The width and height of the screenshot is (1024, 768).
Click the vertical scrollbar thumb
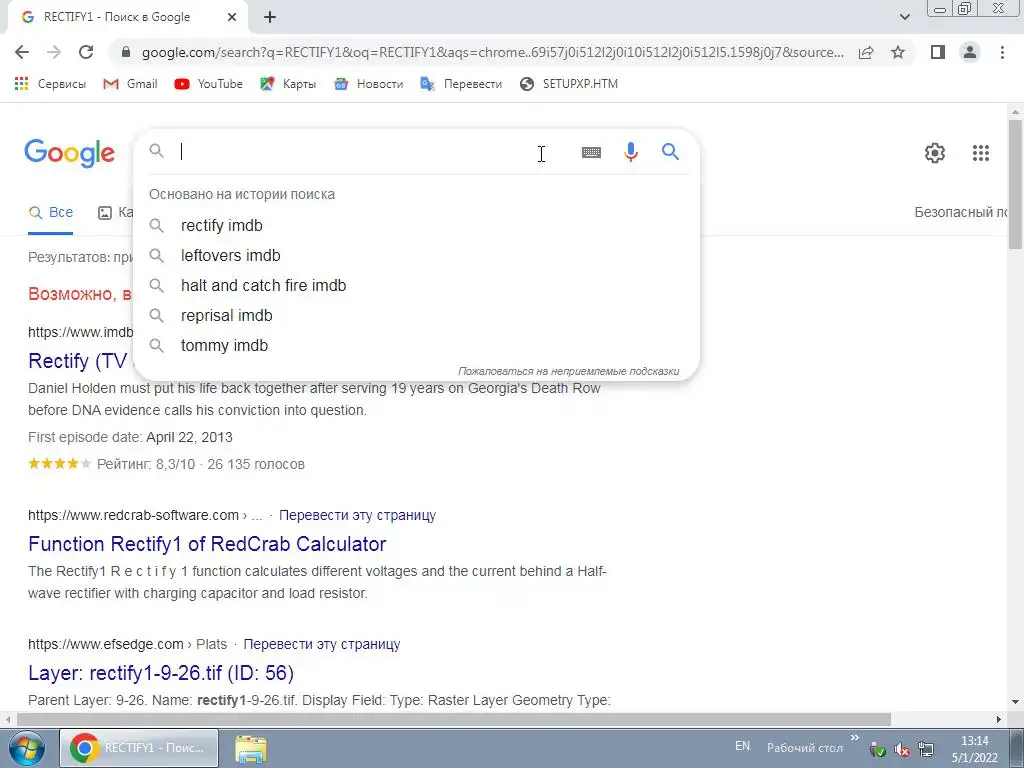pyautogui.click(x=1015, y=184)
